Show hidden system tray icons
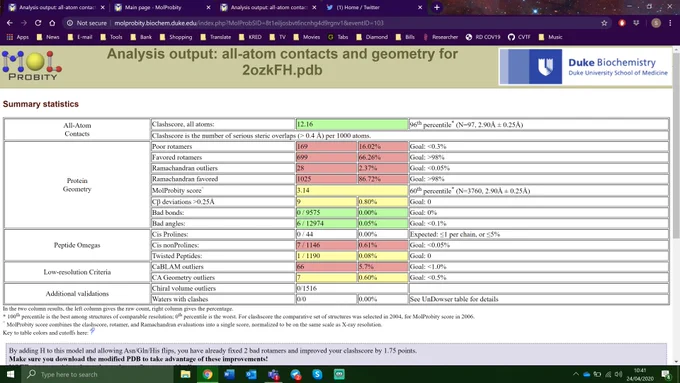This screenshot has height=383, width=680. coord(575,374)
